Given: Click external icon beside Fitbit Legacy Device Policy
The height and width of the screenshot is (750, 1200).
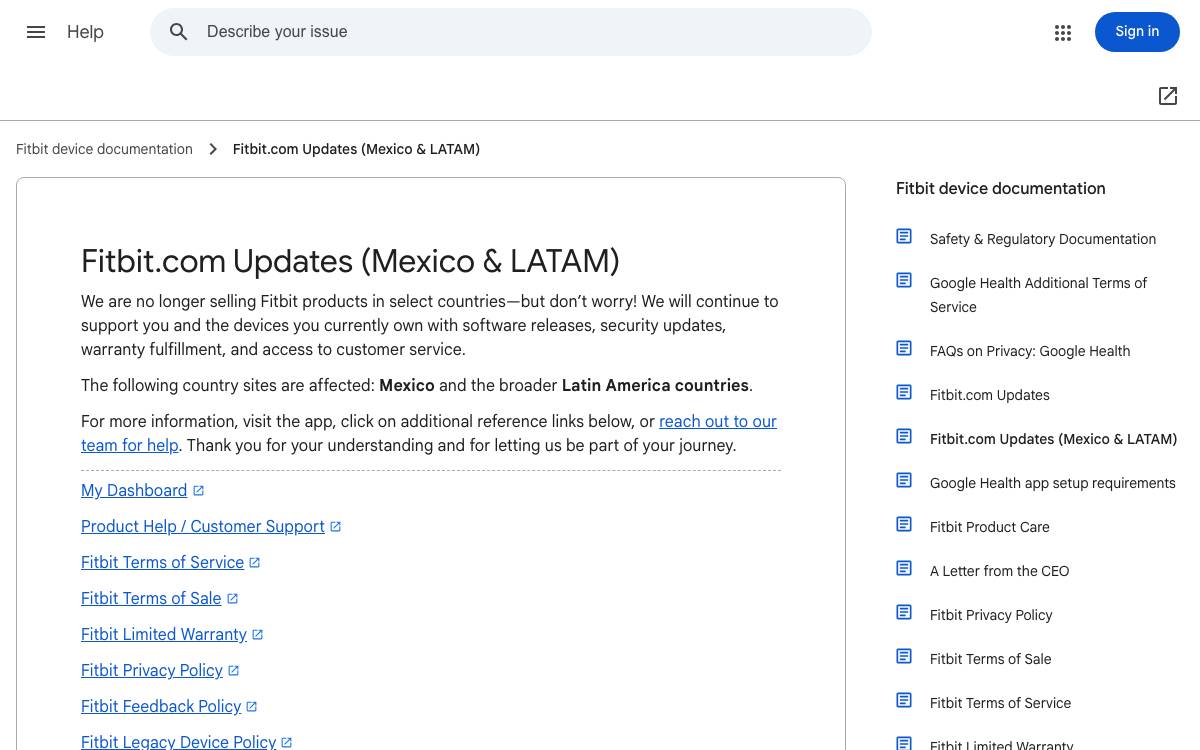Looking at the screenshot, I should 286,743.
